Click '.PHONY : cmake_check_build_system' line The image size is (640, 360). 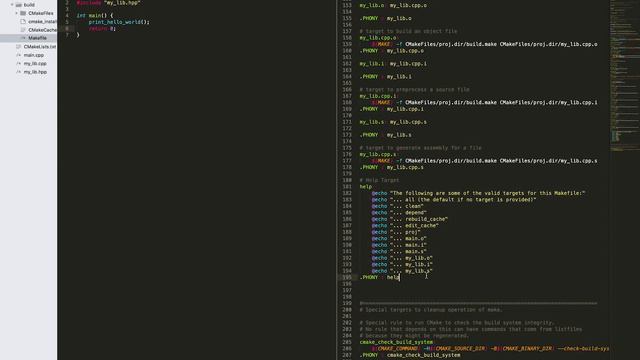pyautogui.click(x=410, y=355)
